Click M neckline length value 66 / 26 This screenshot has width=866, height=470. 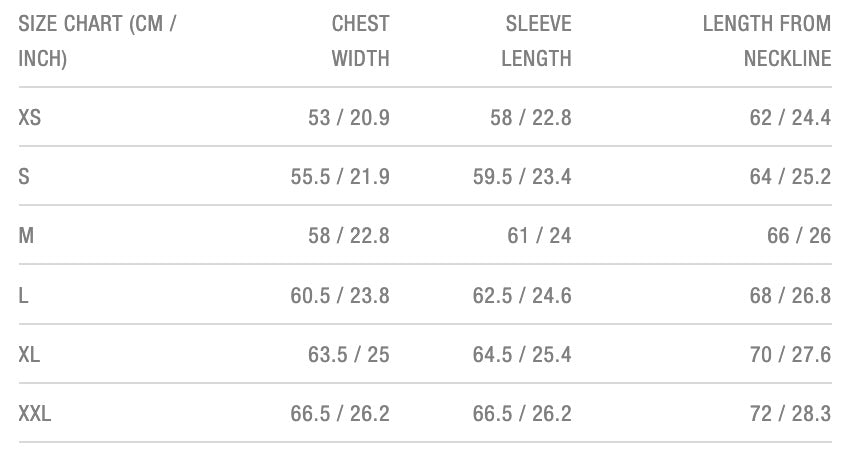799,236
